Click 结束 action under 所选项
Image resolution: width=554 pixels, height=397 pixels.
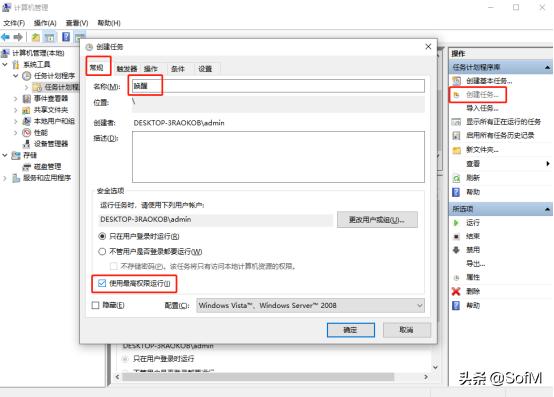(473, 236)
